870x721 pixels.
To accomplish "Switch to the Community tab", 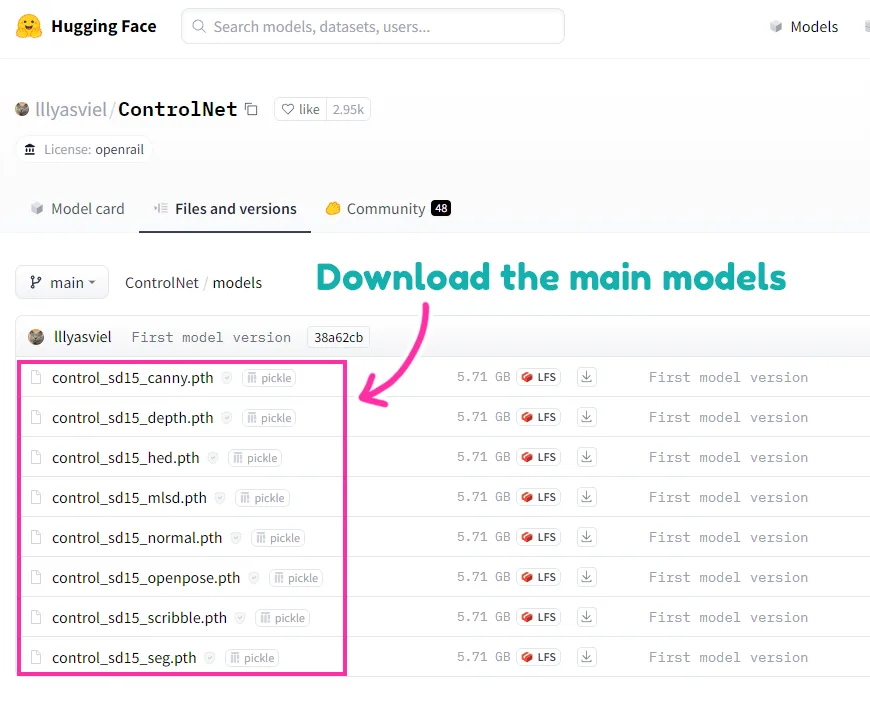I will click(x=388, y=209).
